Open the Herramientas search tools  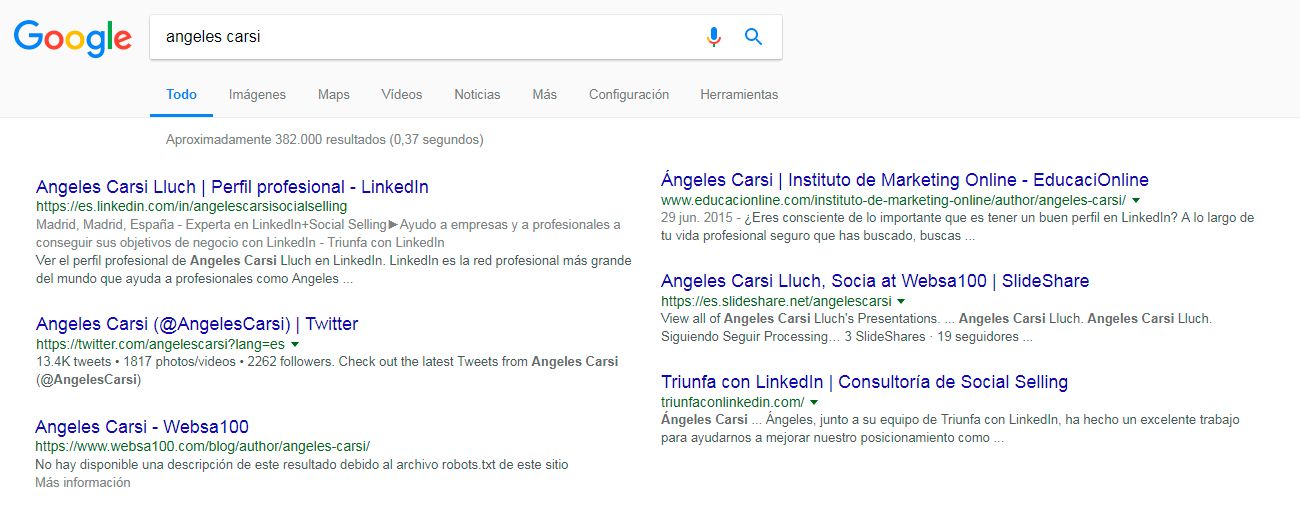tap(738, 95)
